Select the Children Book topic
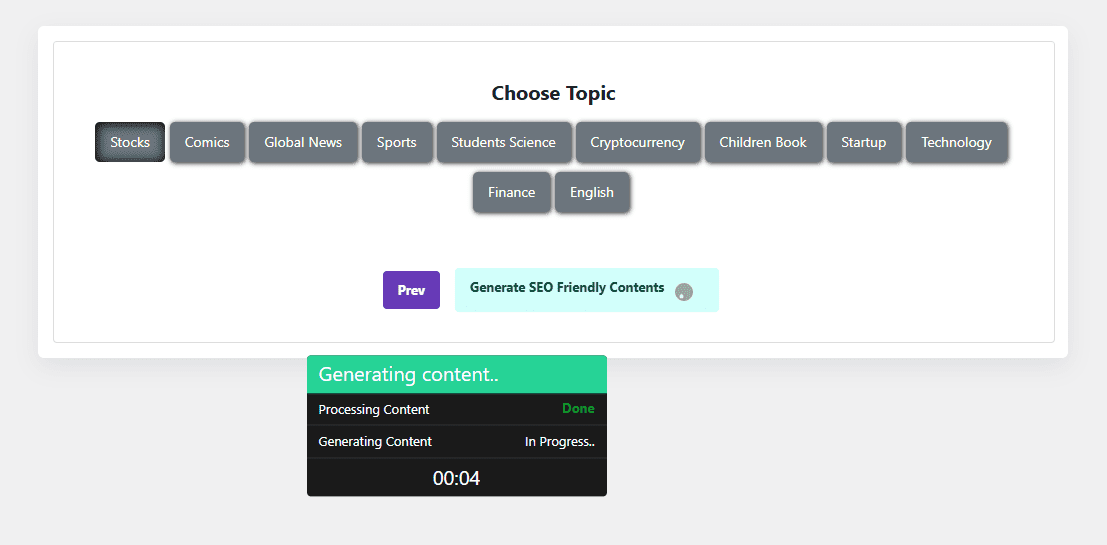Image resolution: width=1107 pixels, height=545 pixels. coord(763,142)
